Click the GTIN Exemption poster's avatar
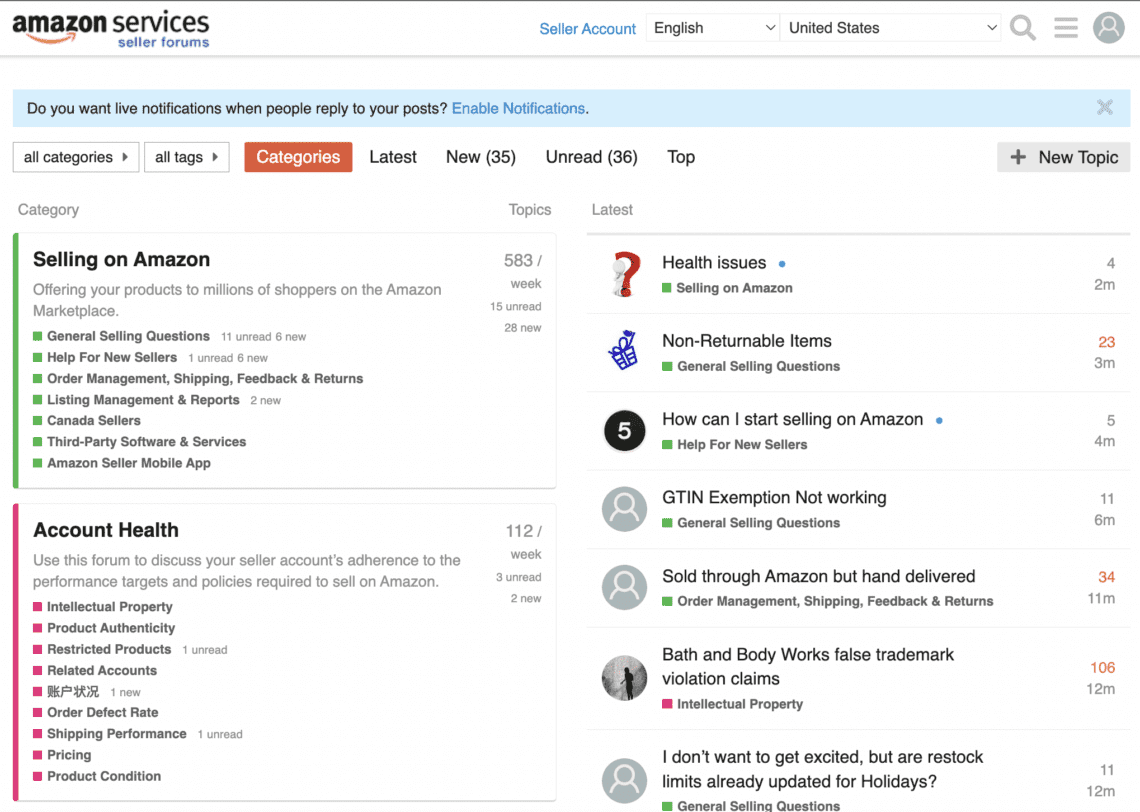1140x812 pixels. [624, 509]
